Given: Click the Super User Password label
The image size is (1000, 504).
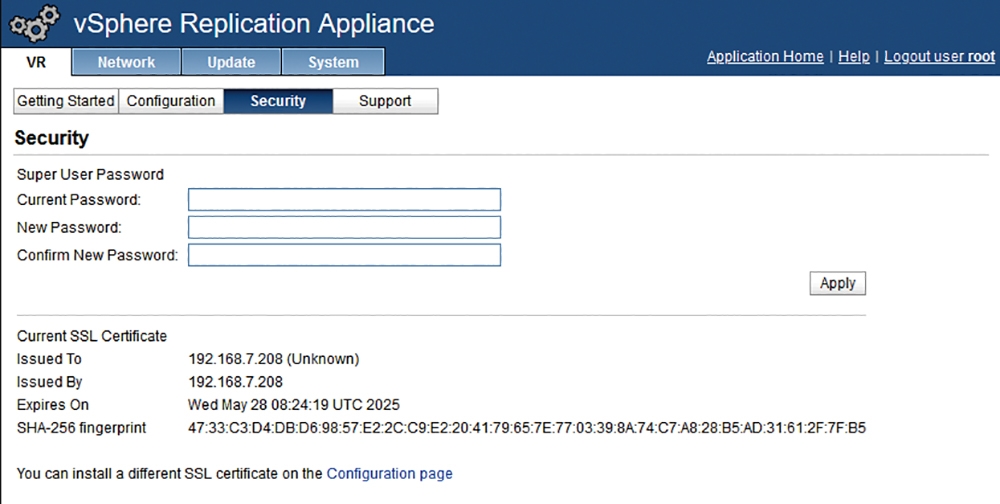Looking at the screenshot, I should [x=91, y=174].
